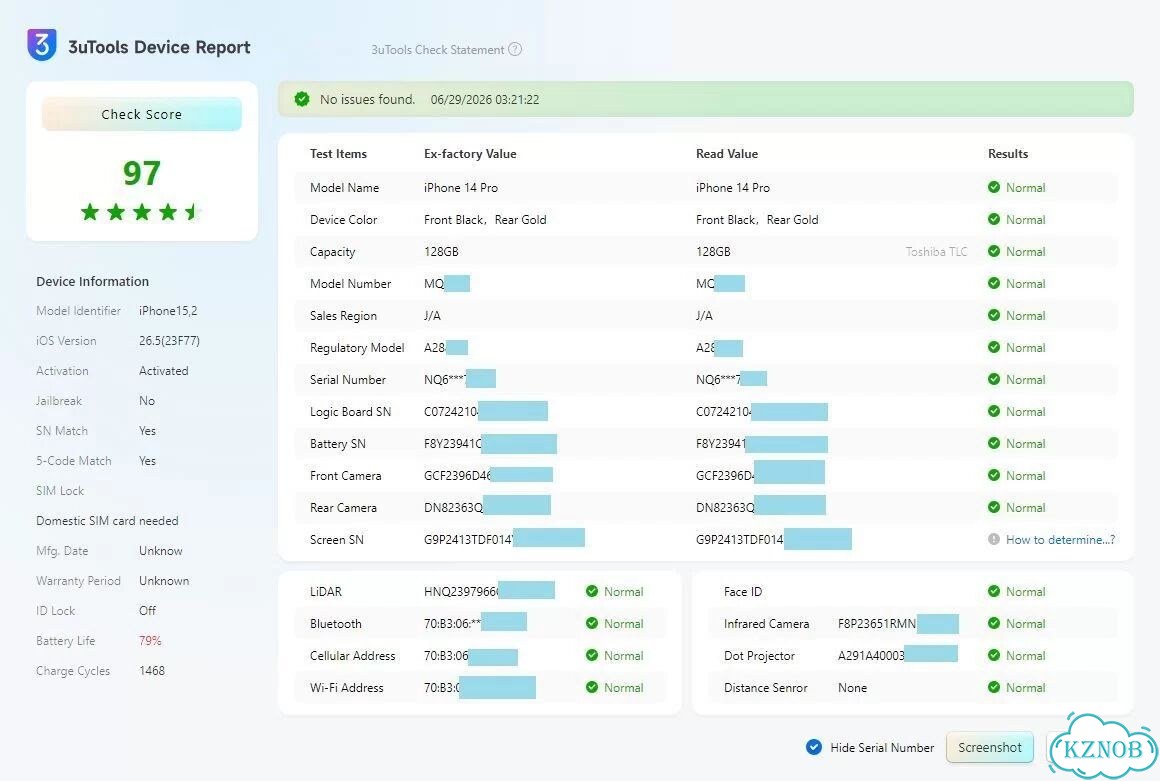
Task: Open the 3uTools Check Statement help icon
Action: [x=516, y=50]
